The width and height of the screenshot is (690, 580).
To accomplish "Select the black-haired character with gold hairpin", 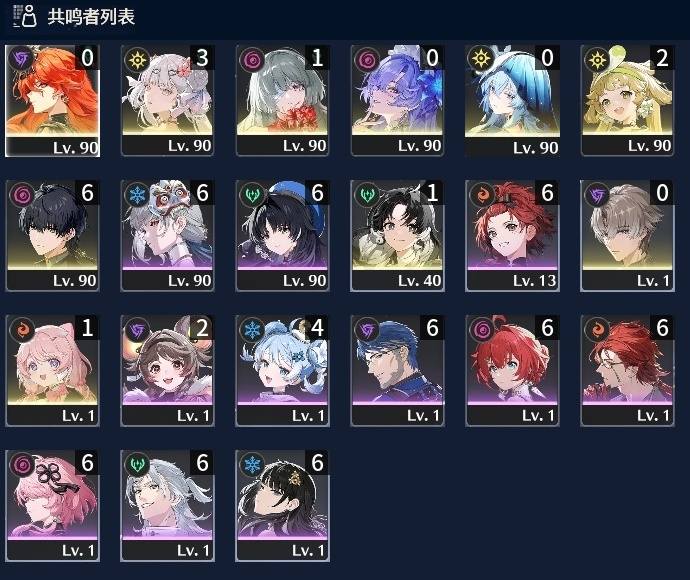I will coord(282,506).
